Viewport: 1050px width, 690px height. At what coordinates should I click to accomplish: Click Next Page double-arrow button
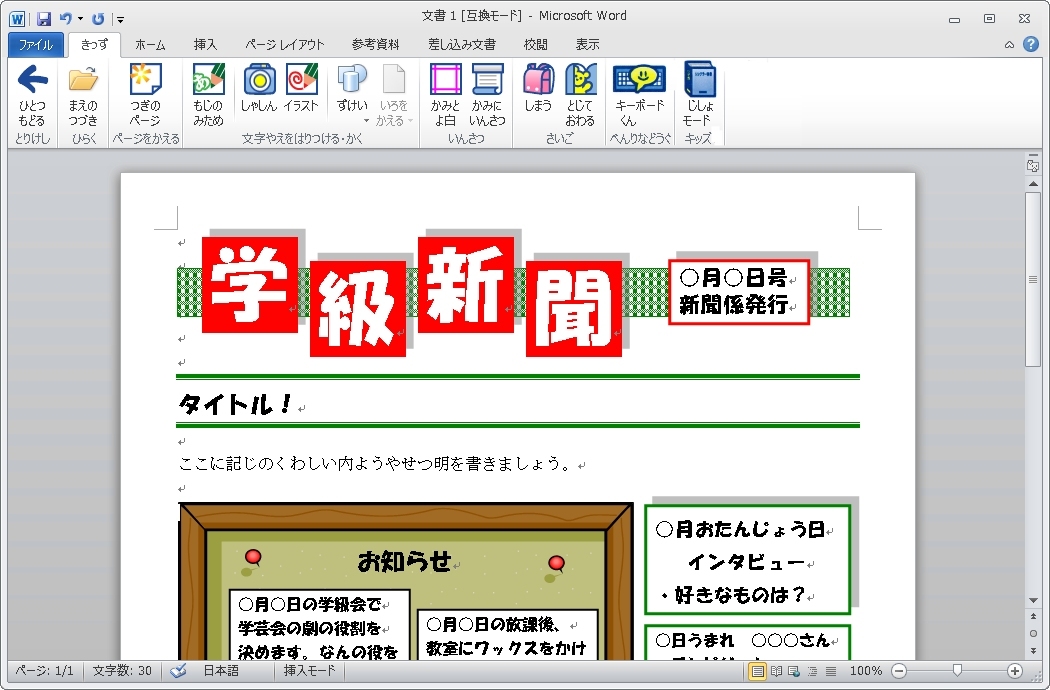pyautogui.click(x=1033, y=650)
